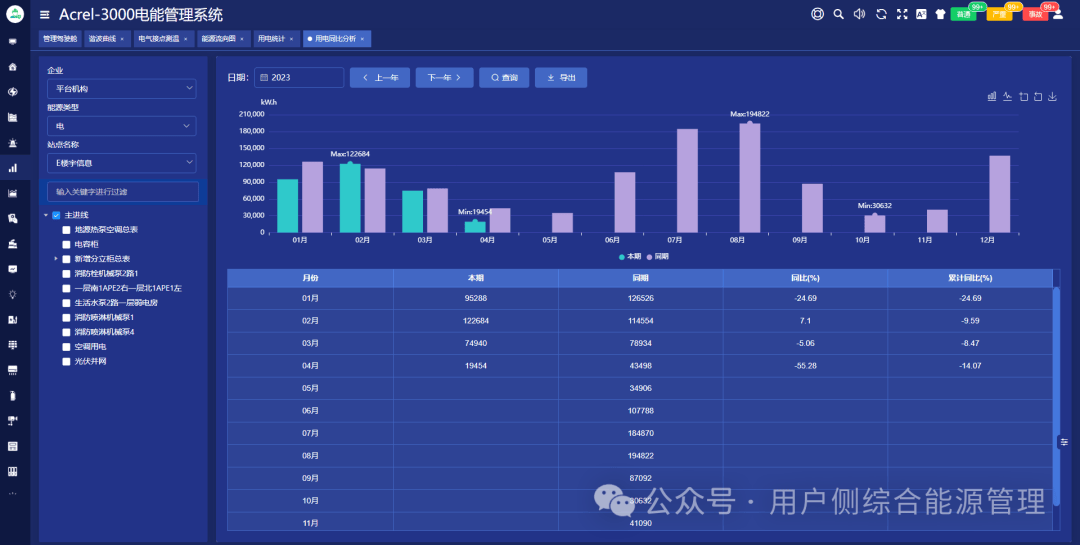This screenshot has height=545, width=1080.
Task: Go to next year with 下一年
Action: pyautogui.click(x=444, y=78)
